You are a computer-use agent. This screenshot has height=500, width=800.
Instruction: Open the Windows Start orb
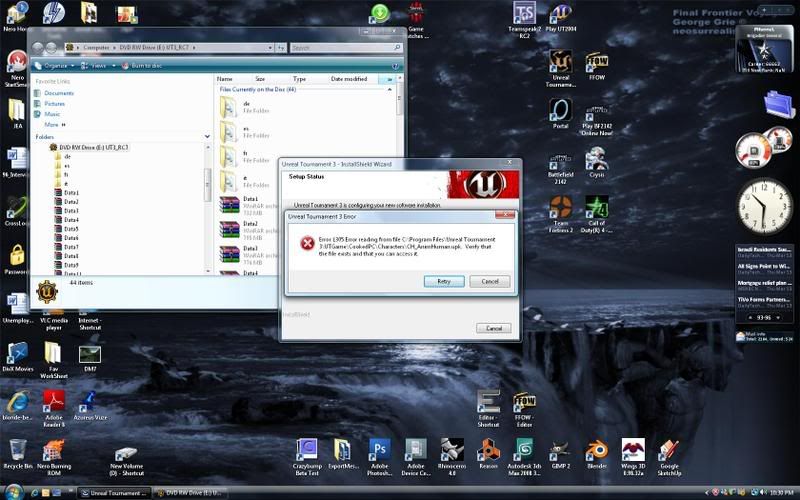coord(13,492)
